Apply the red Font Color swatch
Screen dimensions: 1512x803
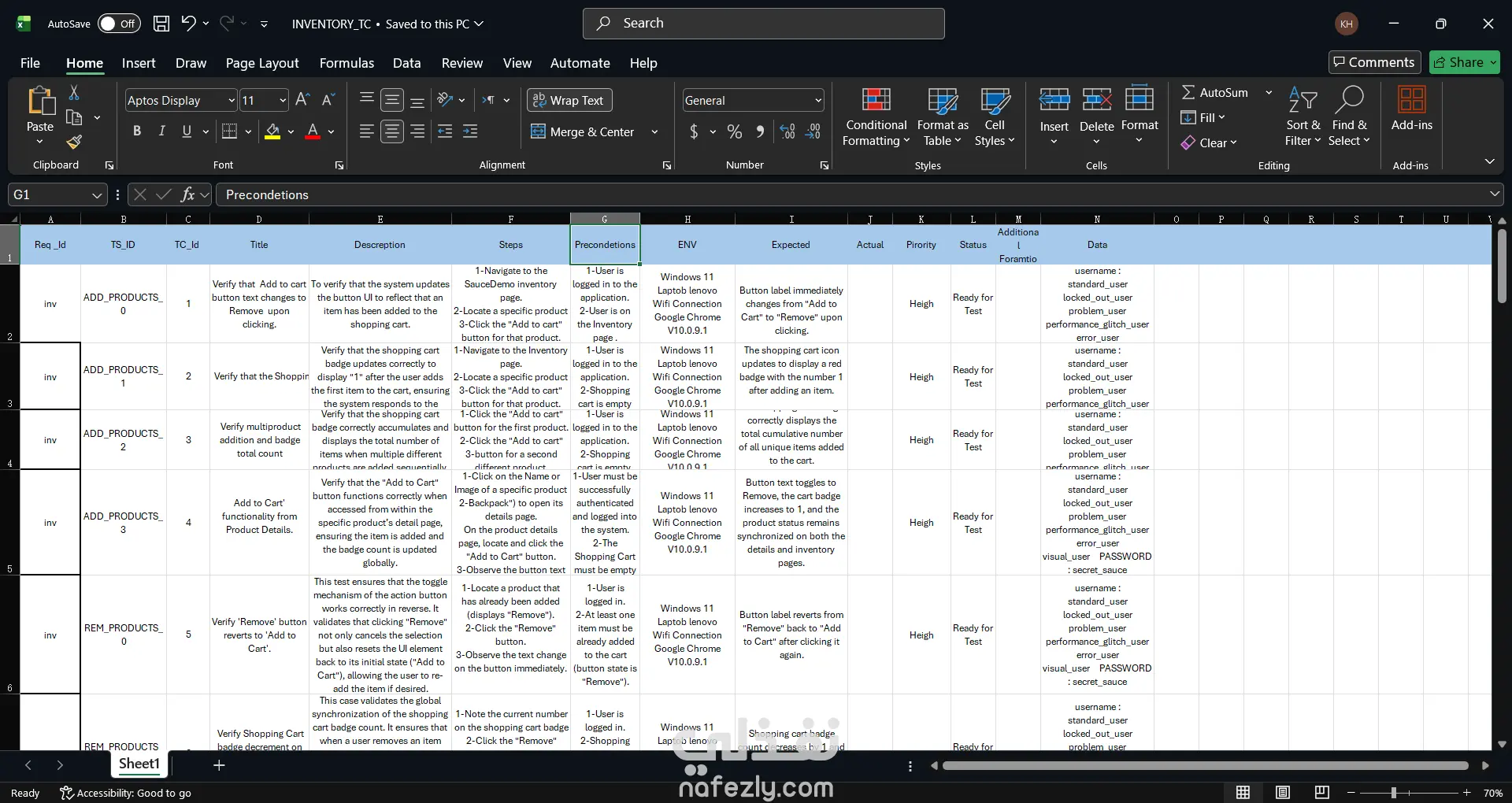tap(313, 131)
